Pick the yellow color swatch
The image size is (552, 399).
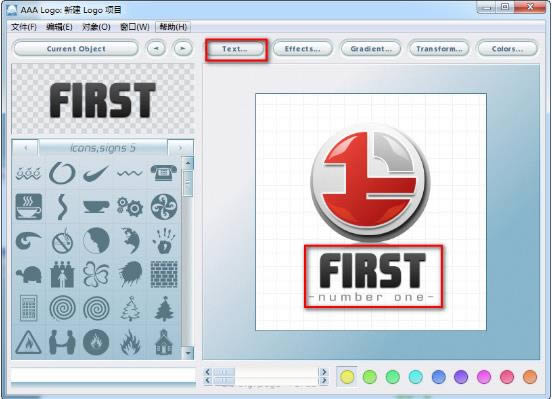347,377
